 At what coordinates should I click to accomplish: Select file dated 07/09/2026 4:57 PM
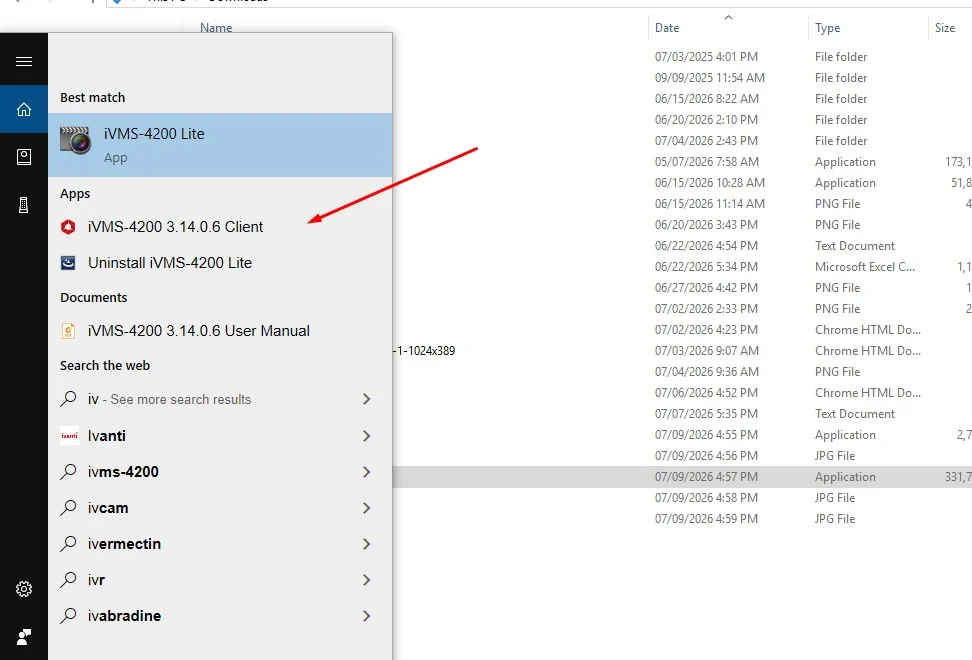682,477
